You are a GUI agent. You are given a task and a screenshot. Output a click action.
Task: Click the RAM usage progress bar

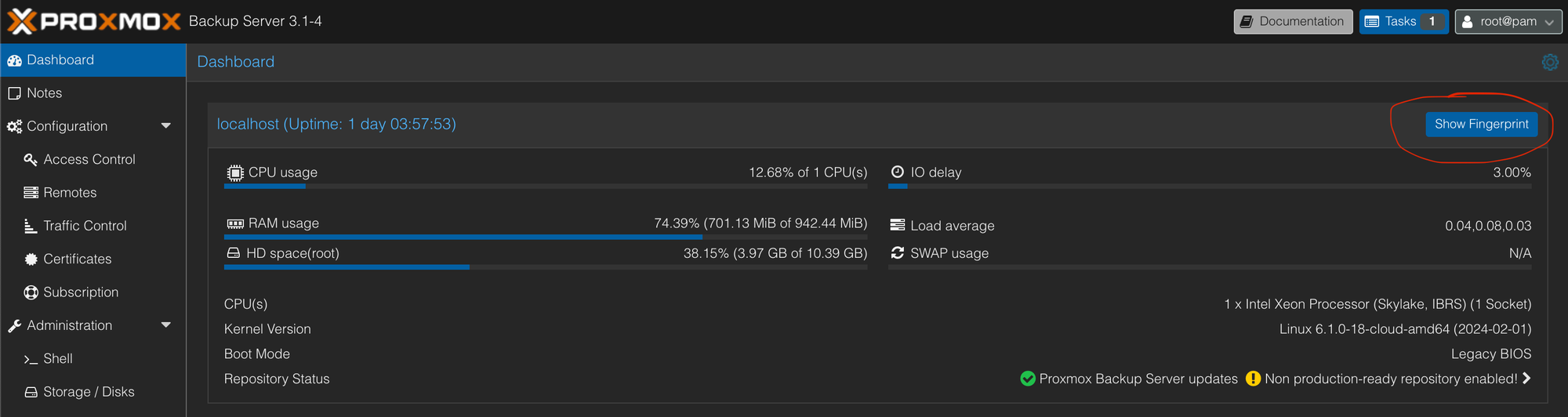point(546,237)
